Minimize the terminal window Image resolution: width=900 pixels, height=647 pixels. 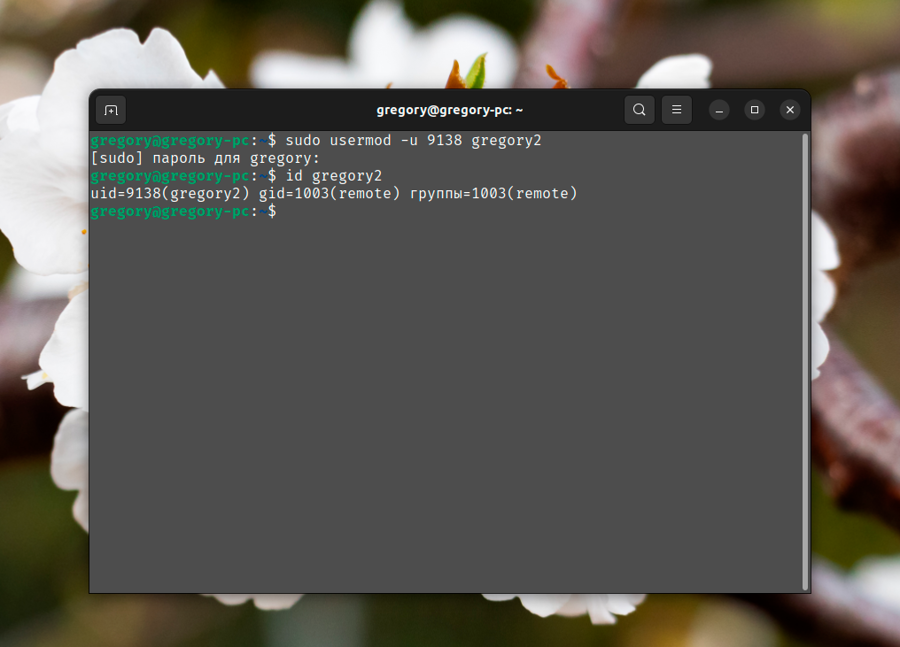(x=719, y=110)
